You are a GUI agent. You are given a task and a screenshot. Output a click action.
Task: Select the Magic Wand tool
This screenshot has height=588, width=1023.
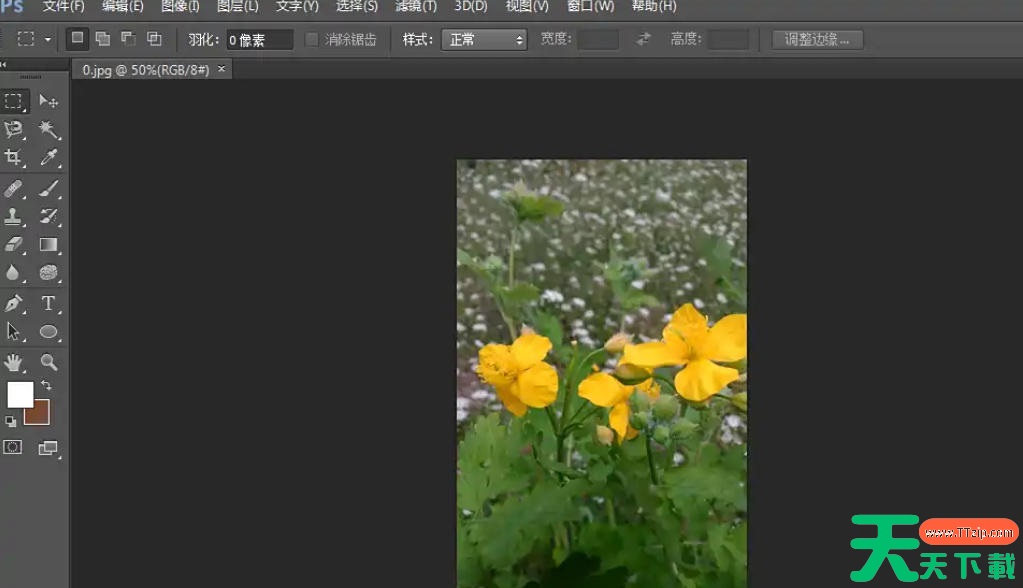coord(48,130)
